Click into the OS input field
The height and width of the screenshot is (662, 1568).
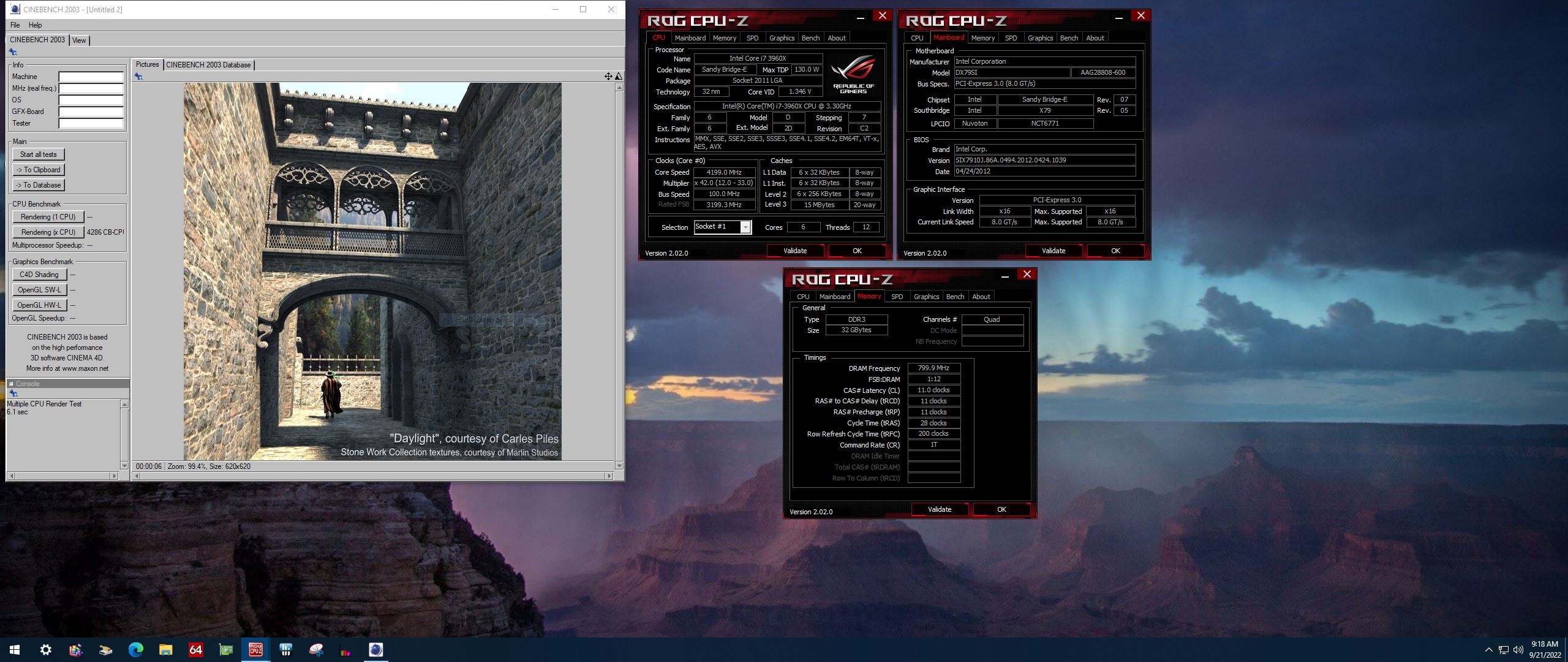[x=91, y=100]
